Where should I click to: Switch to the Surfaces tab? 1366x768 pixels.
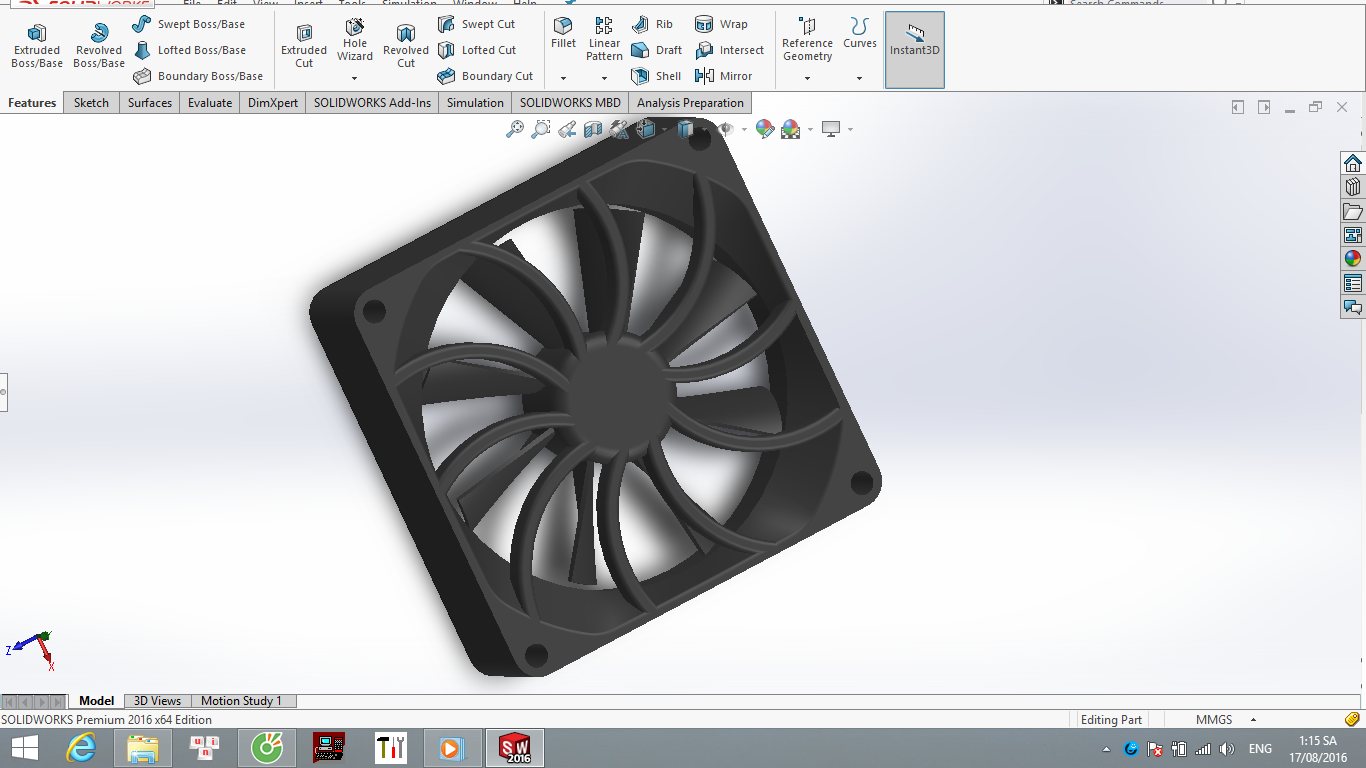pyautogui.click(x=150, y=103)
